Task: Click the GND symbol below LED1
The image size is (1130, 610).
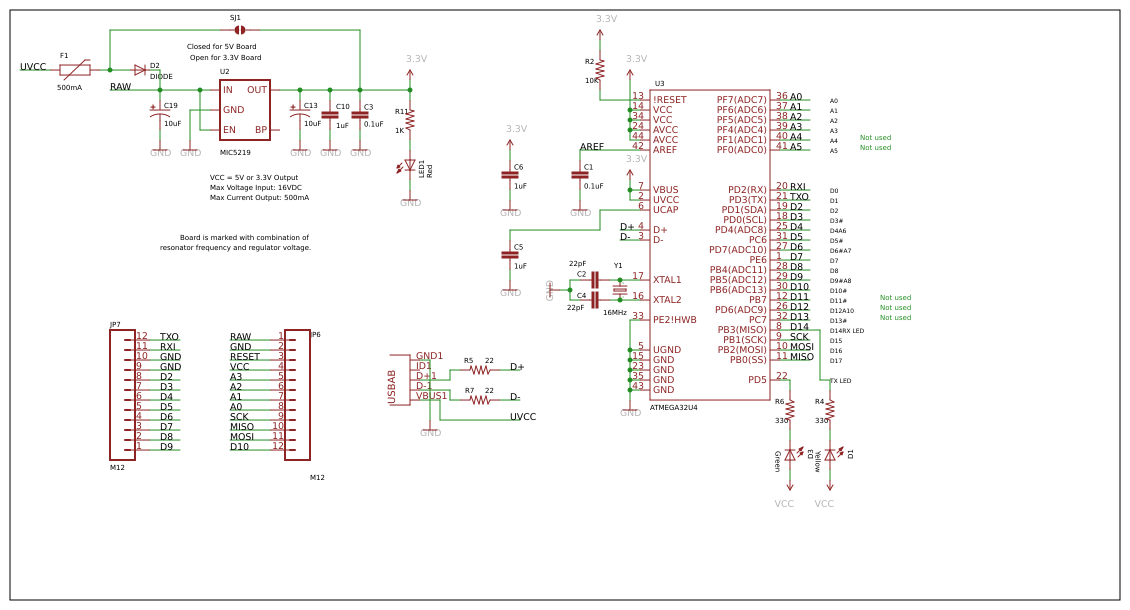Action: click(411, 203)
